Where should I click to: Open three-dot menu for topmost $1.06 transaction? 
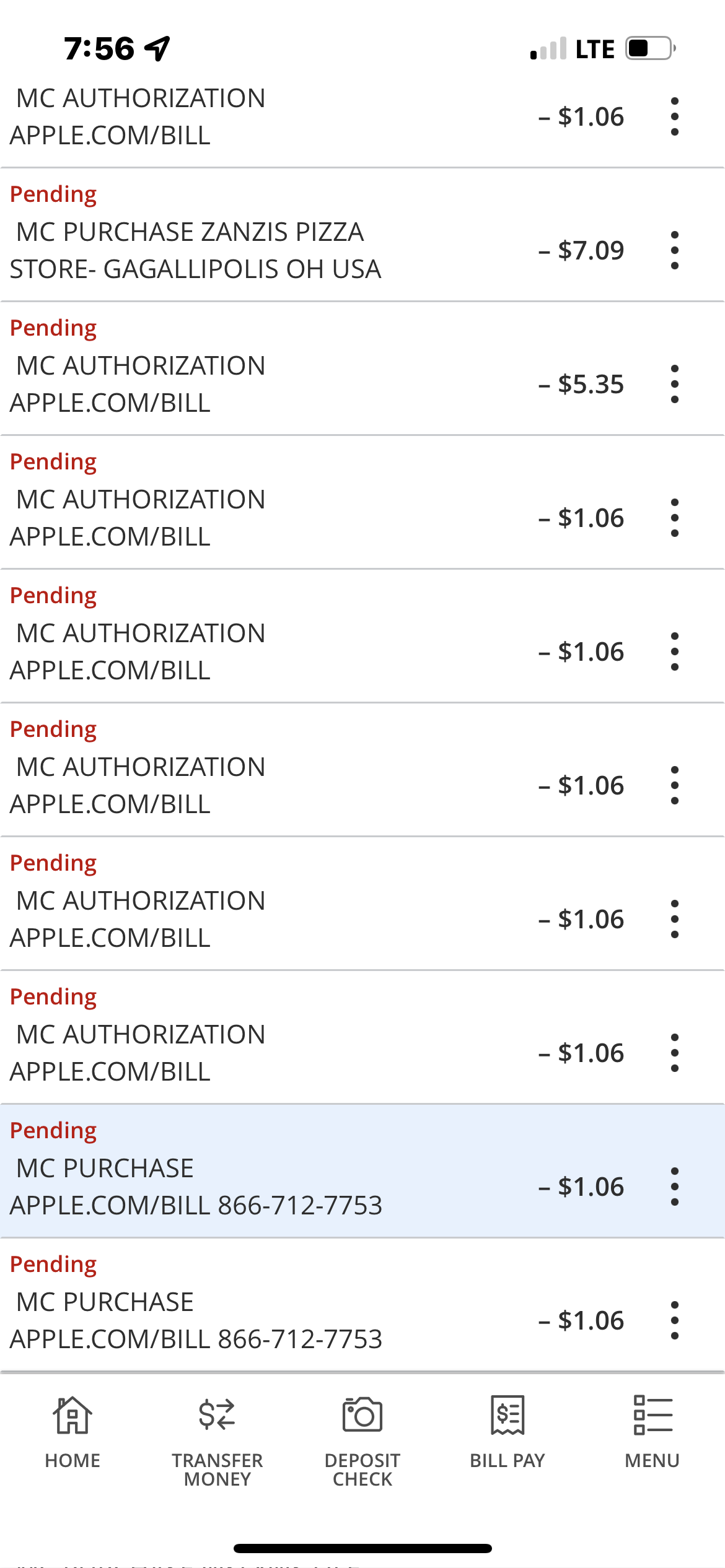click(x=674, y=116)
